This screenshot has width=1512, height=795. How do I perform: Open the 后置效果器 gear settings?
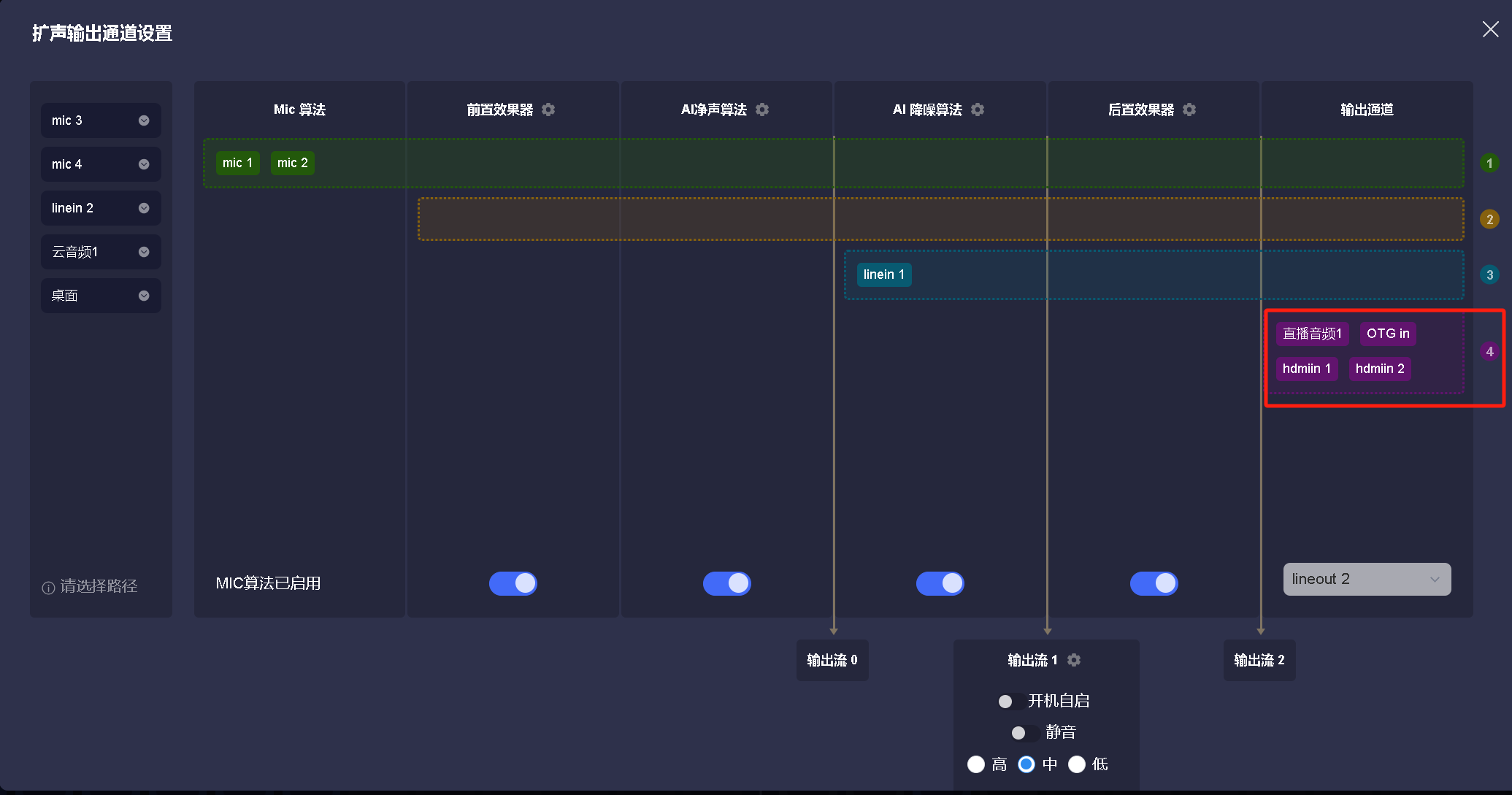1189,110
